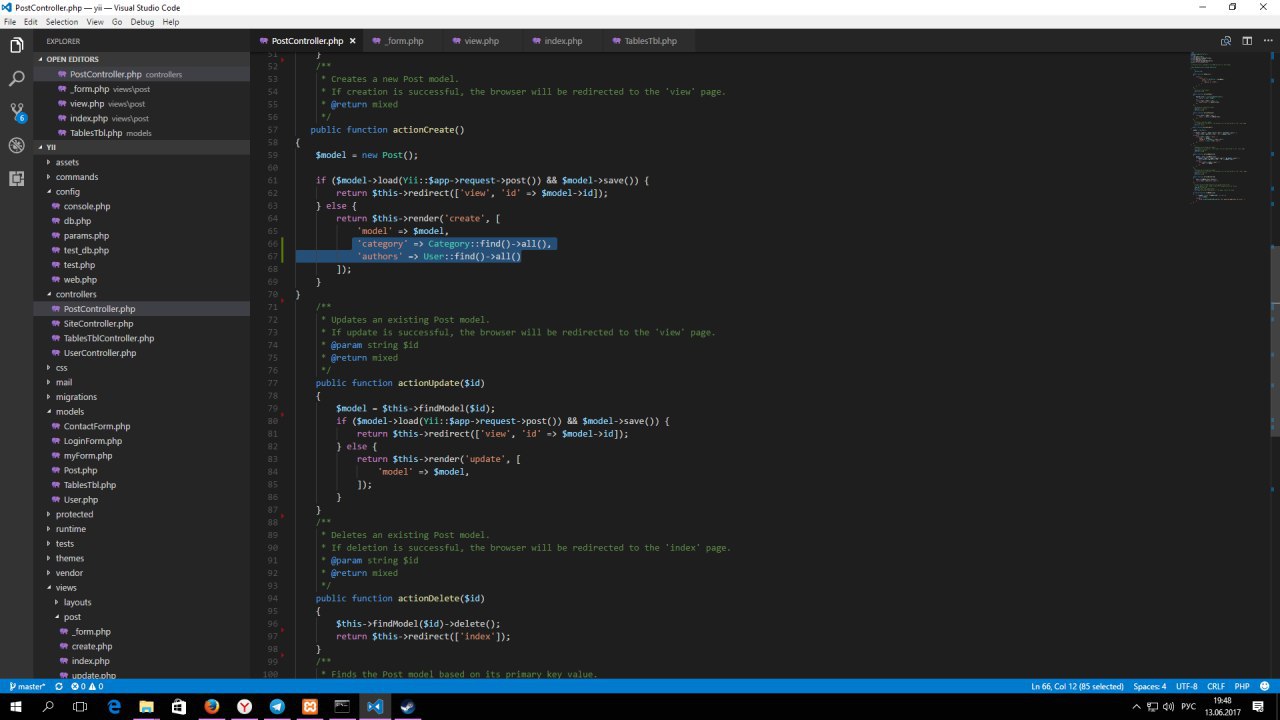
Task: Expand the assets folder
Action: (x=66, y=162)
